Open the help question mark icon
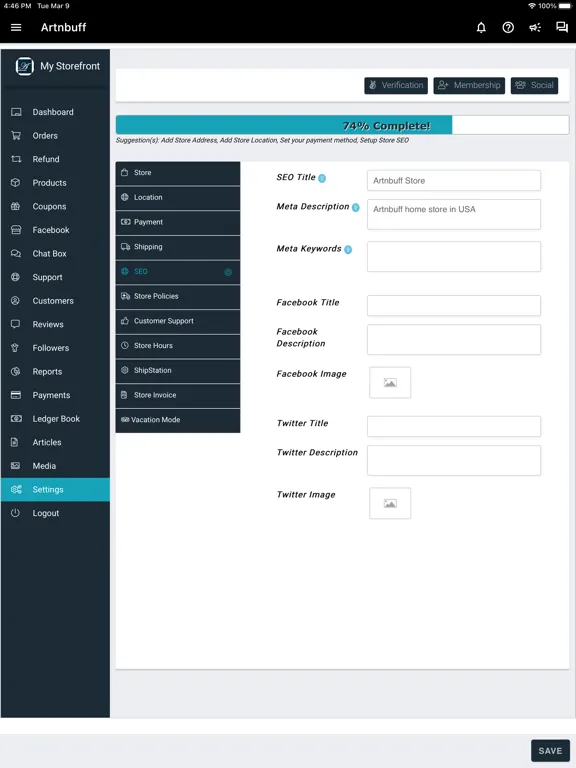 [x=508, y=27]
